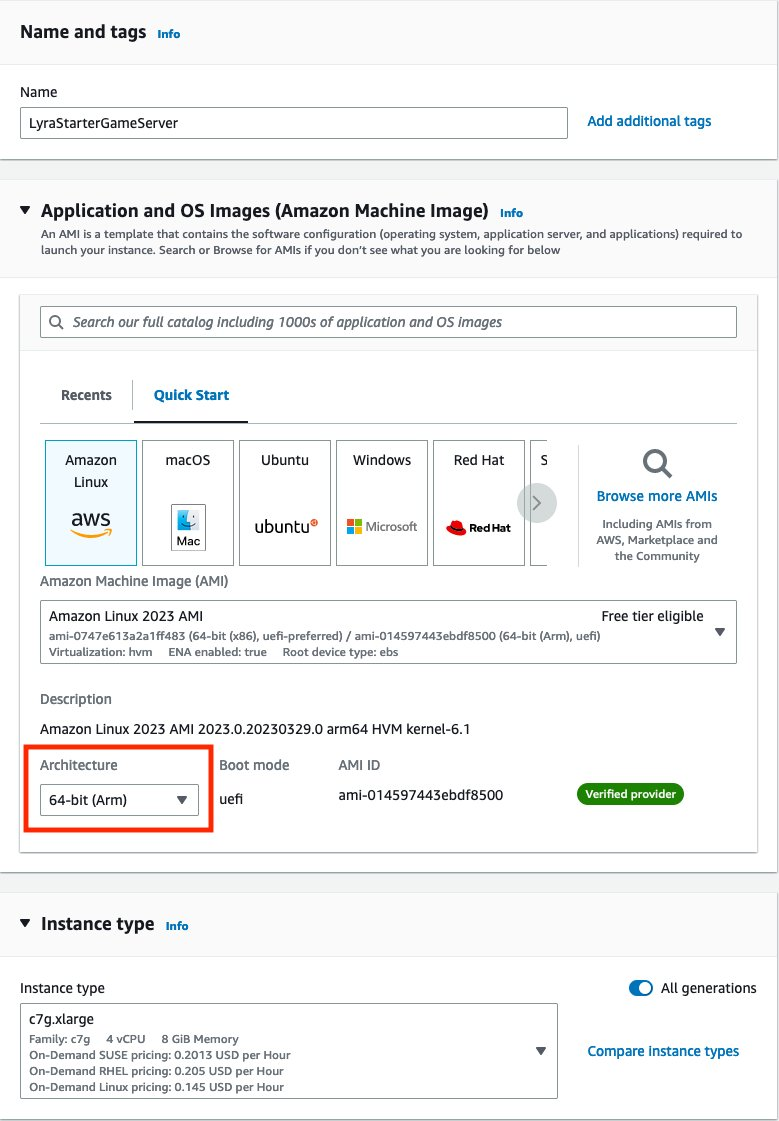Click the search icon in the AMI catalog search box
Image resolution: width=779 pixels, height=1121 pixels.
(x=56, y=322)
